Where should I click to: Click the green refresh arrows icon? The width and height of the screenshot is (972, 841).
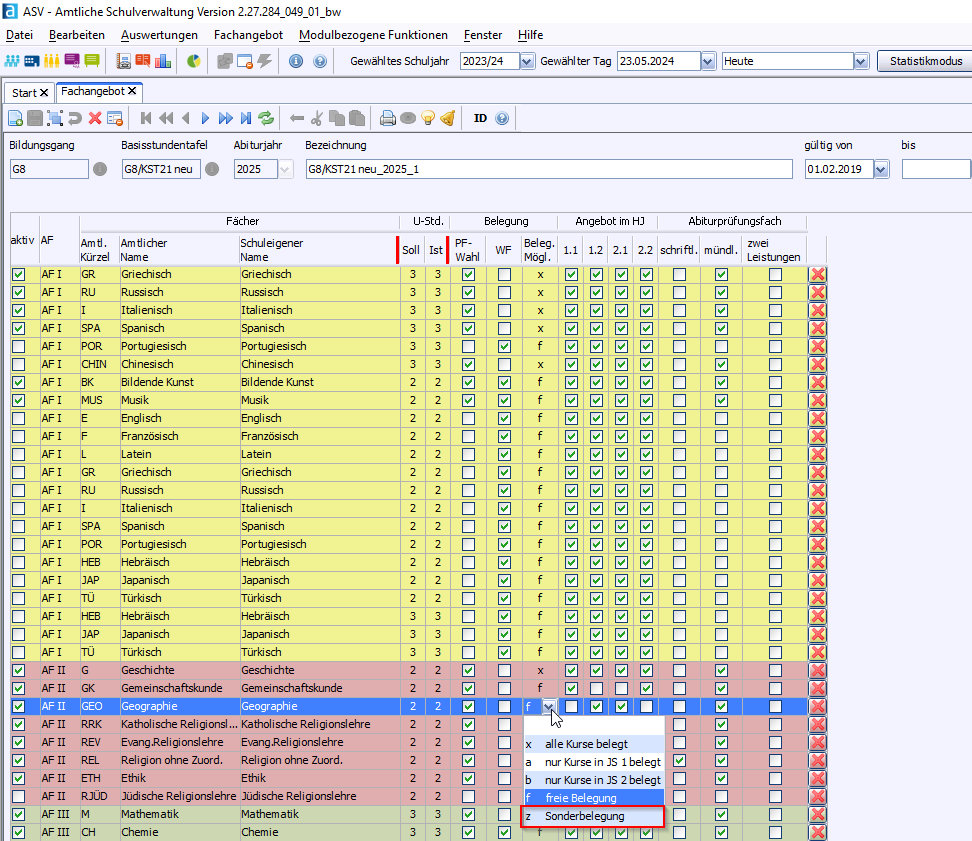point(266,118)
